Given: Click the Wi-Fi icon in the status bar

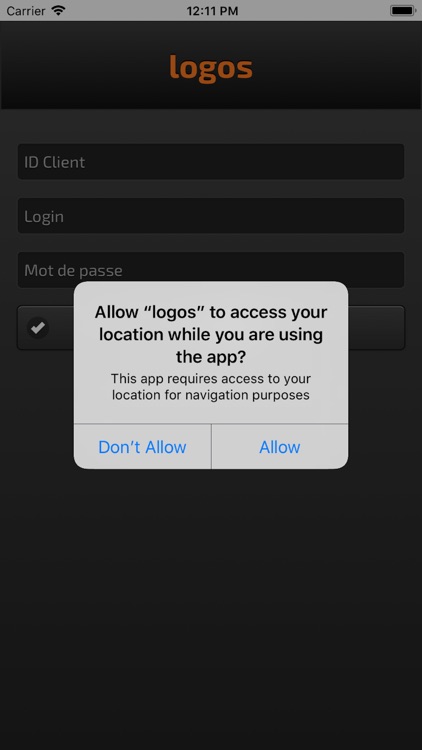Looking at the screenshot, I should pyautogui.click(x=58, y=10).
